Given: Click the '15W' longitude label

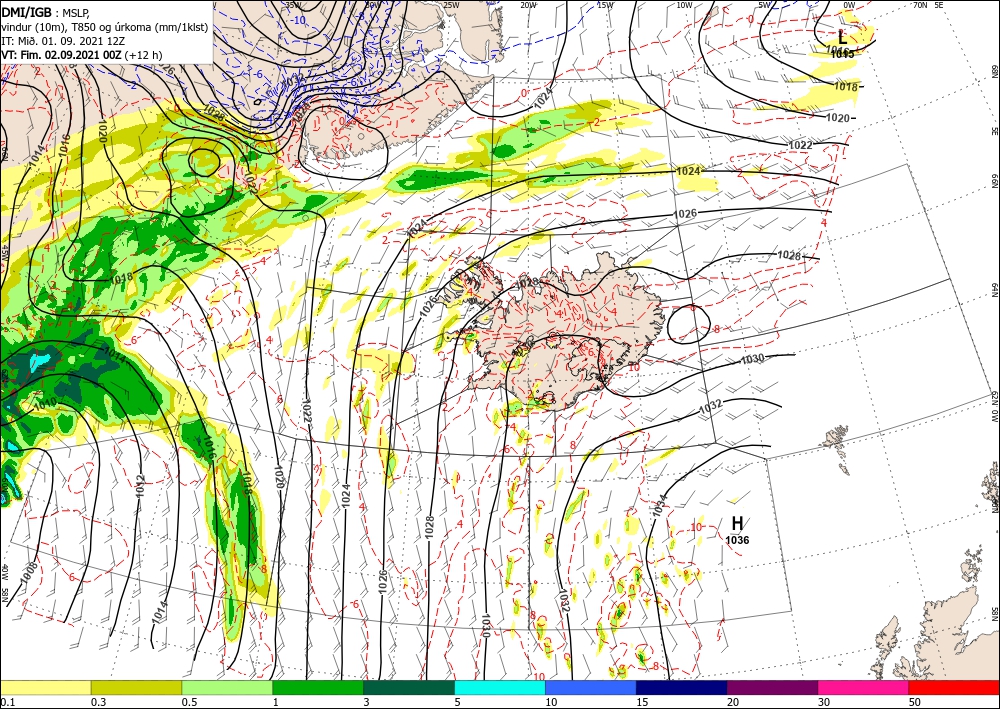Looking at the screenshot, I should pyautogui.click(x=606, y=5).
